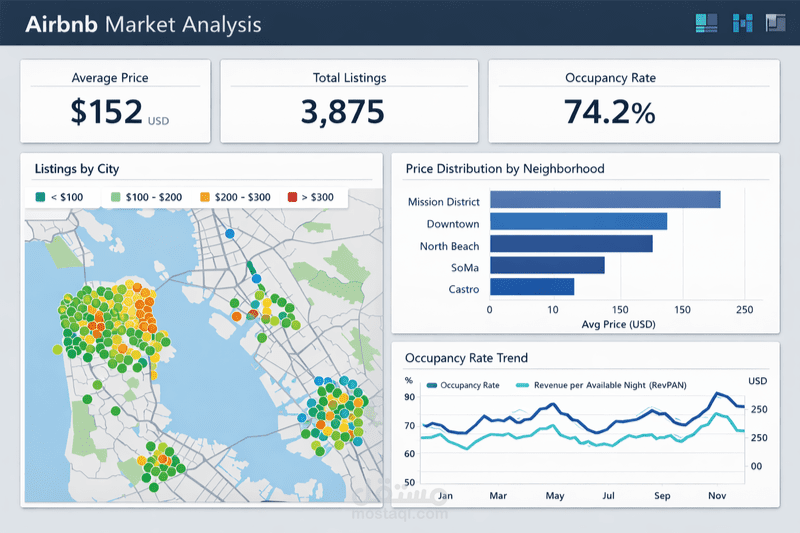Click the 'Sep' month label on trend chart
The image size is (800, 533).
[662, 495]
